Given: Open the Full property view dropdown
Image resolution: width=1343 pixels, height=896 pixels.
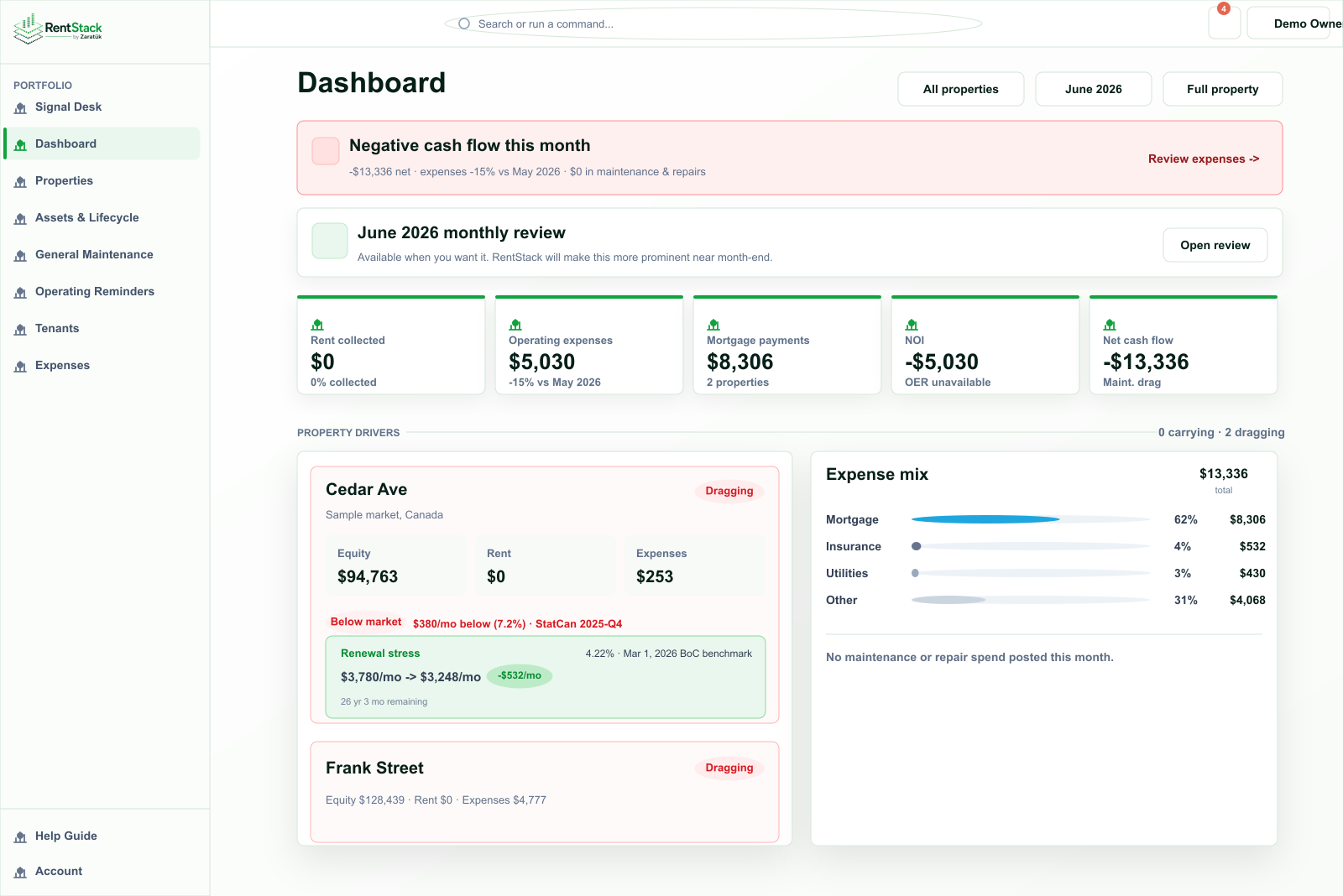Looking at the screenshot, I should [1223, 89].
